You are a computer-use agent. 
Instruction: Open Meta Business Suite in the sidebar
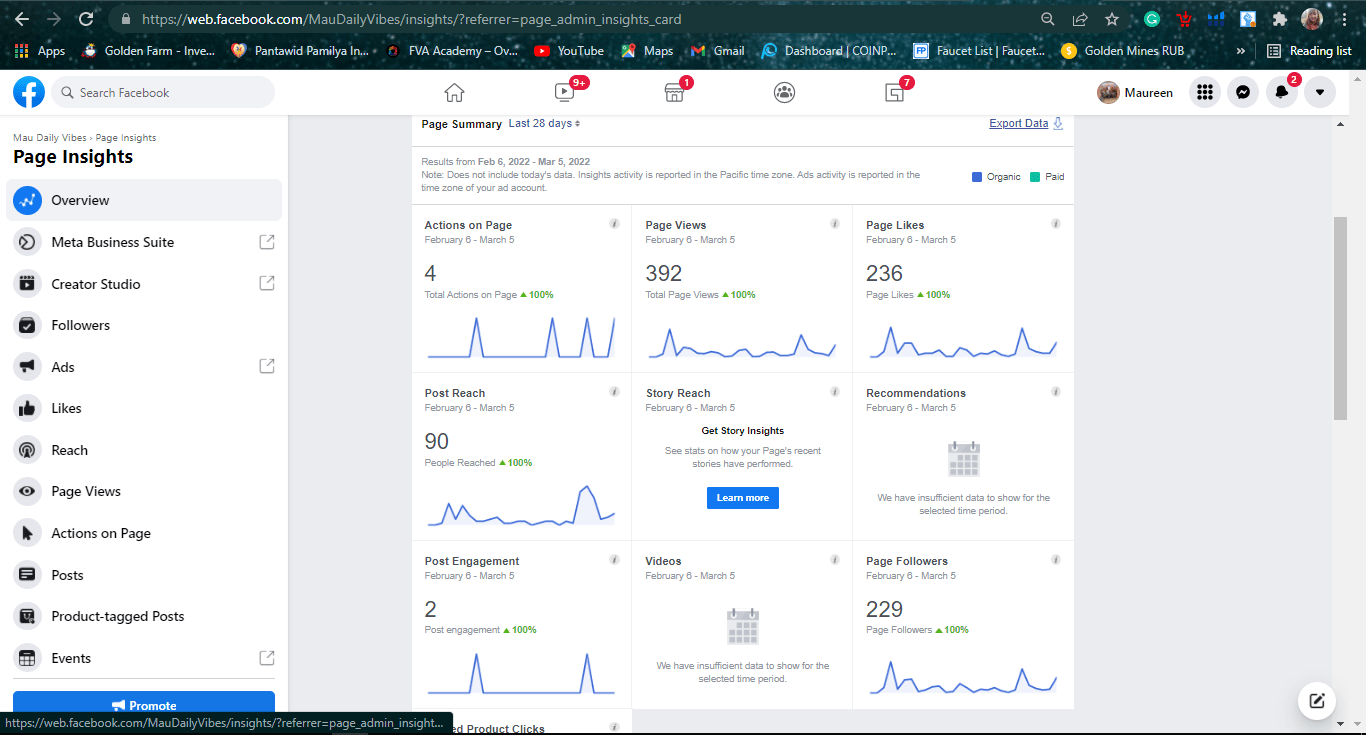click(144, 242)
